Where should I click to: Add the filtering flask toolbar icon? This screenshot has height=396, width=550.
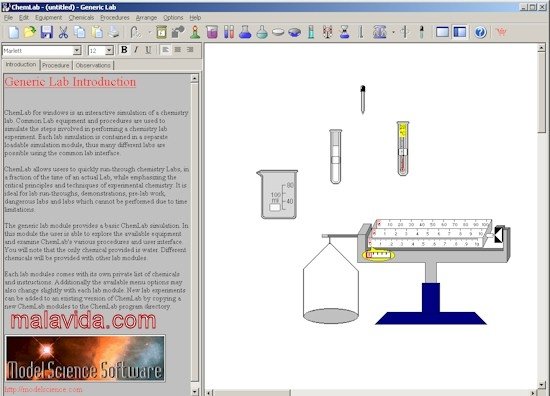tap(344, 32)
